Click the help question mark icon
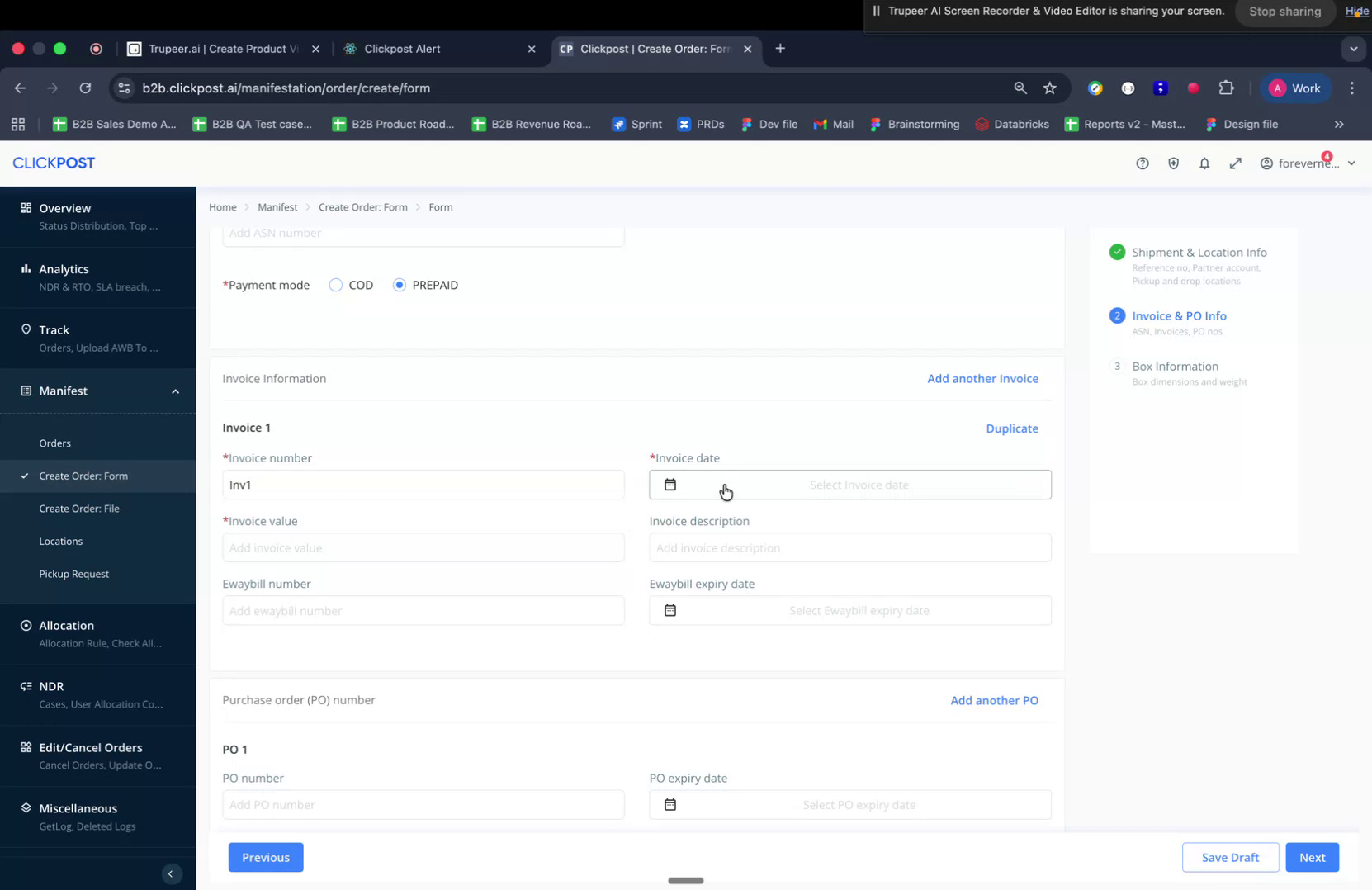The height and width of the screenshot is (890, 1372). click(x=1142, y=163)
